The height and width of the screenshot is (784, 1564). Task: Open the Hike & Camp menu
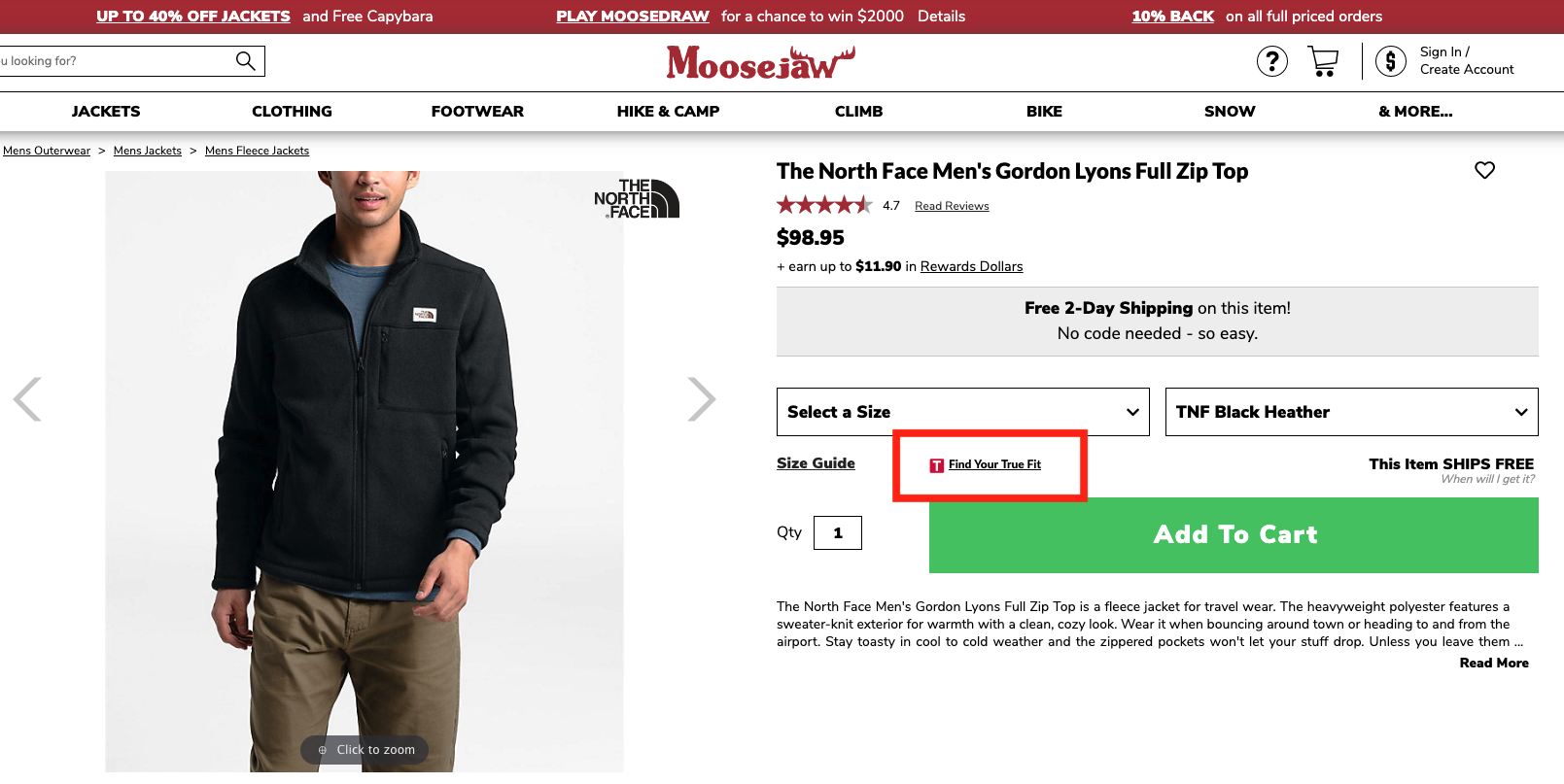pos(668,112)
